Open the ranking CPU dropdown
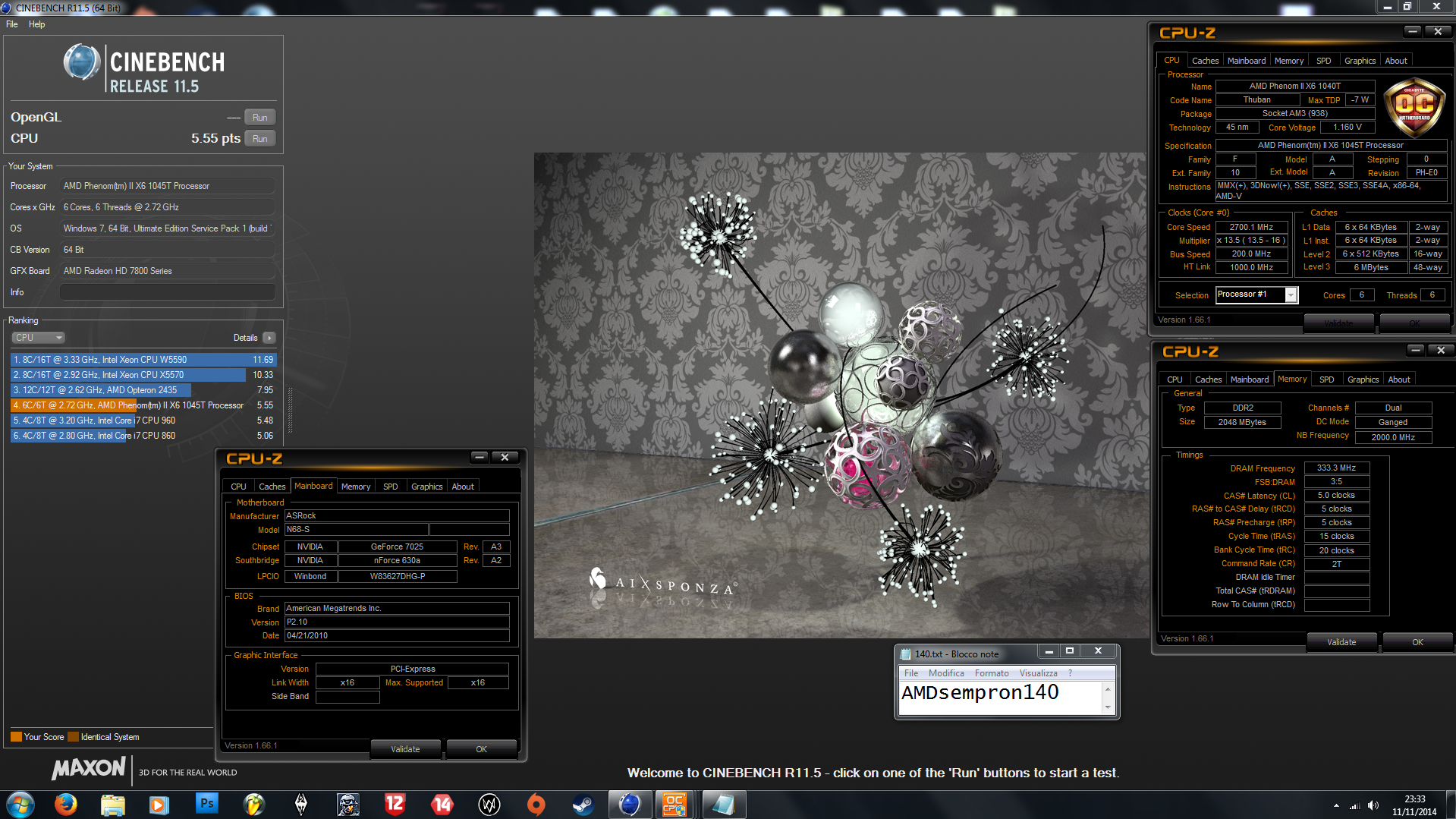1456x819 pixels. (38, 338)
